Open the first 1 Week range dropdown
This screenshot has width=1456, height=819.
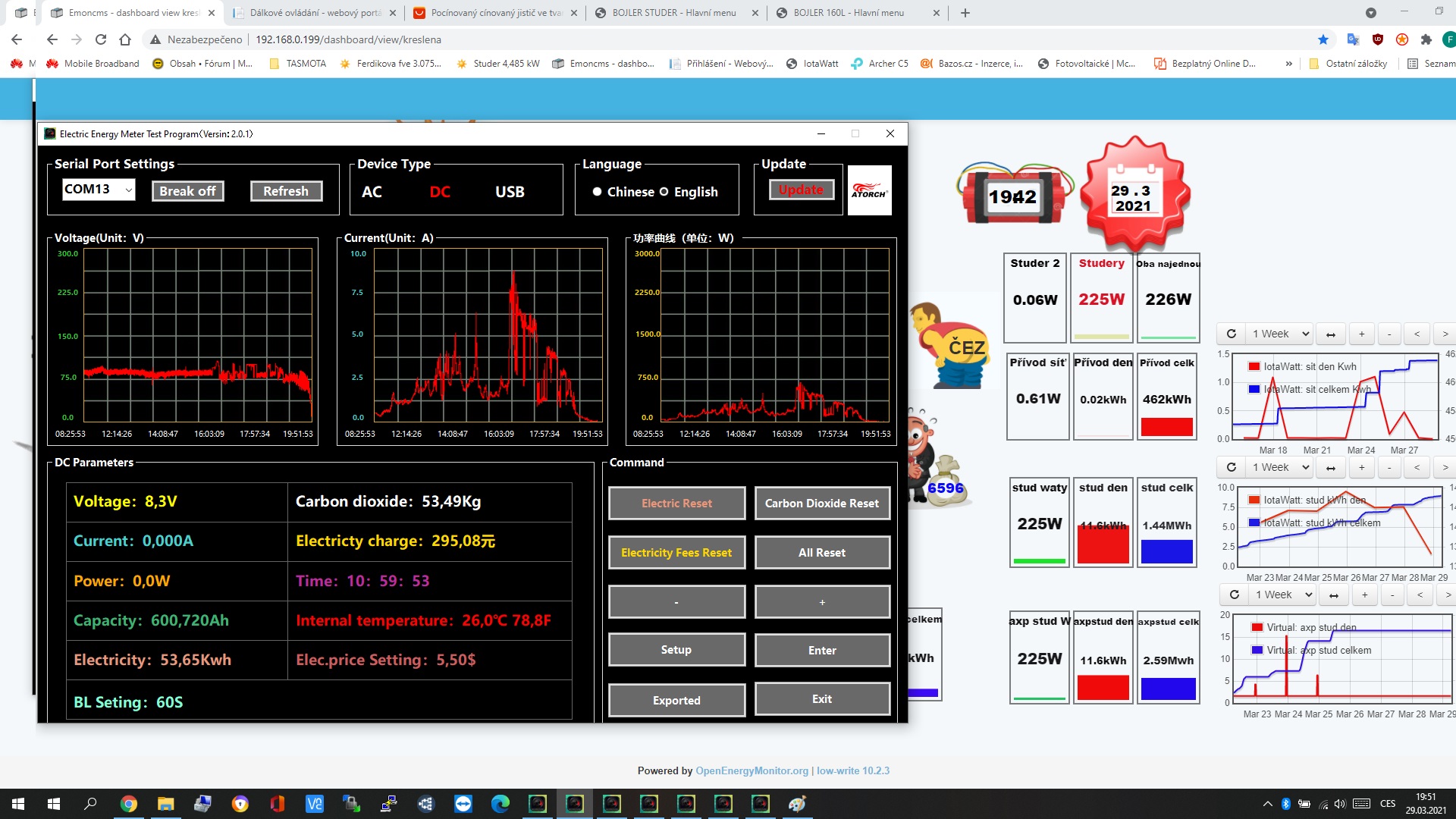click(x=1280, y=334)
